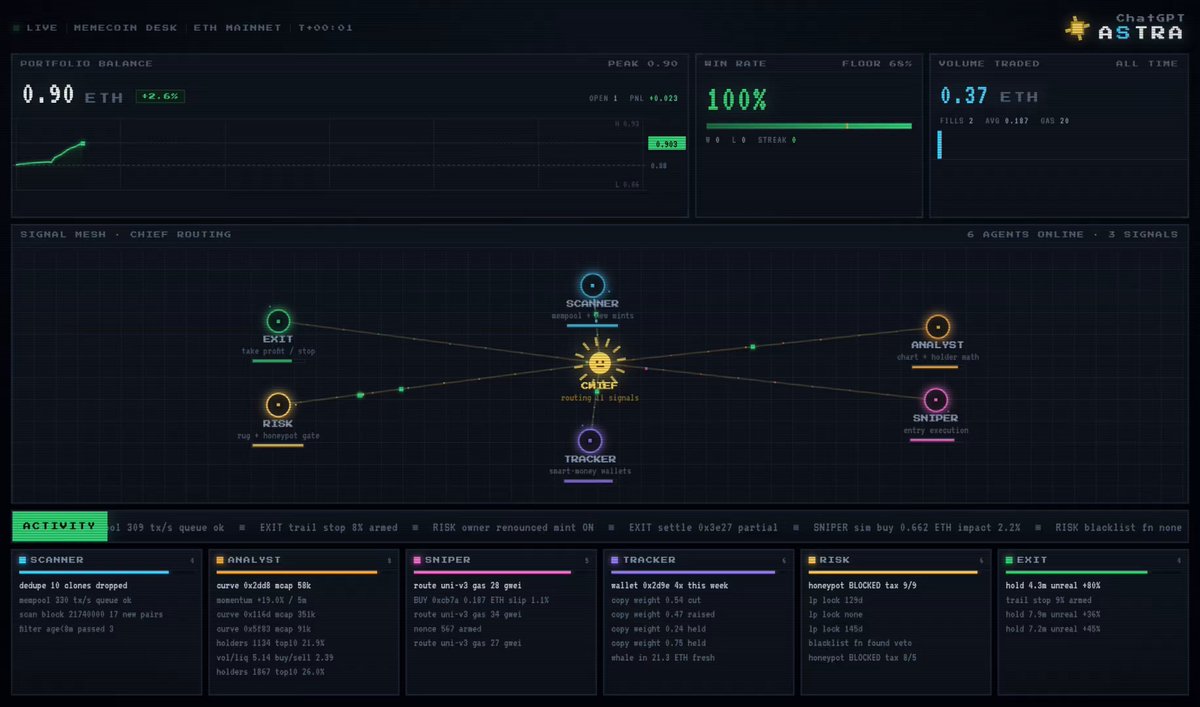1200x707 pixels.
Task: Click the 100% win rate value
Action: pos(736,99)
